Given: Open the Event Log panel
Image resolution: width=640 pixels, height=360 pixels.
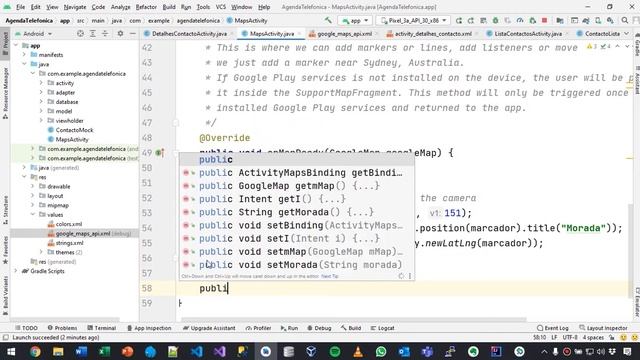Looking at the screenshot, I should tap(553, 328).
